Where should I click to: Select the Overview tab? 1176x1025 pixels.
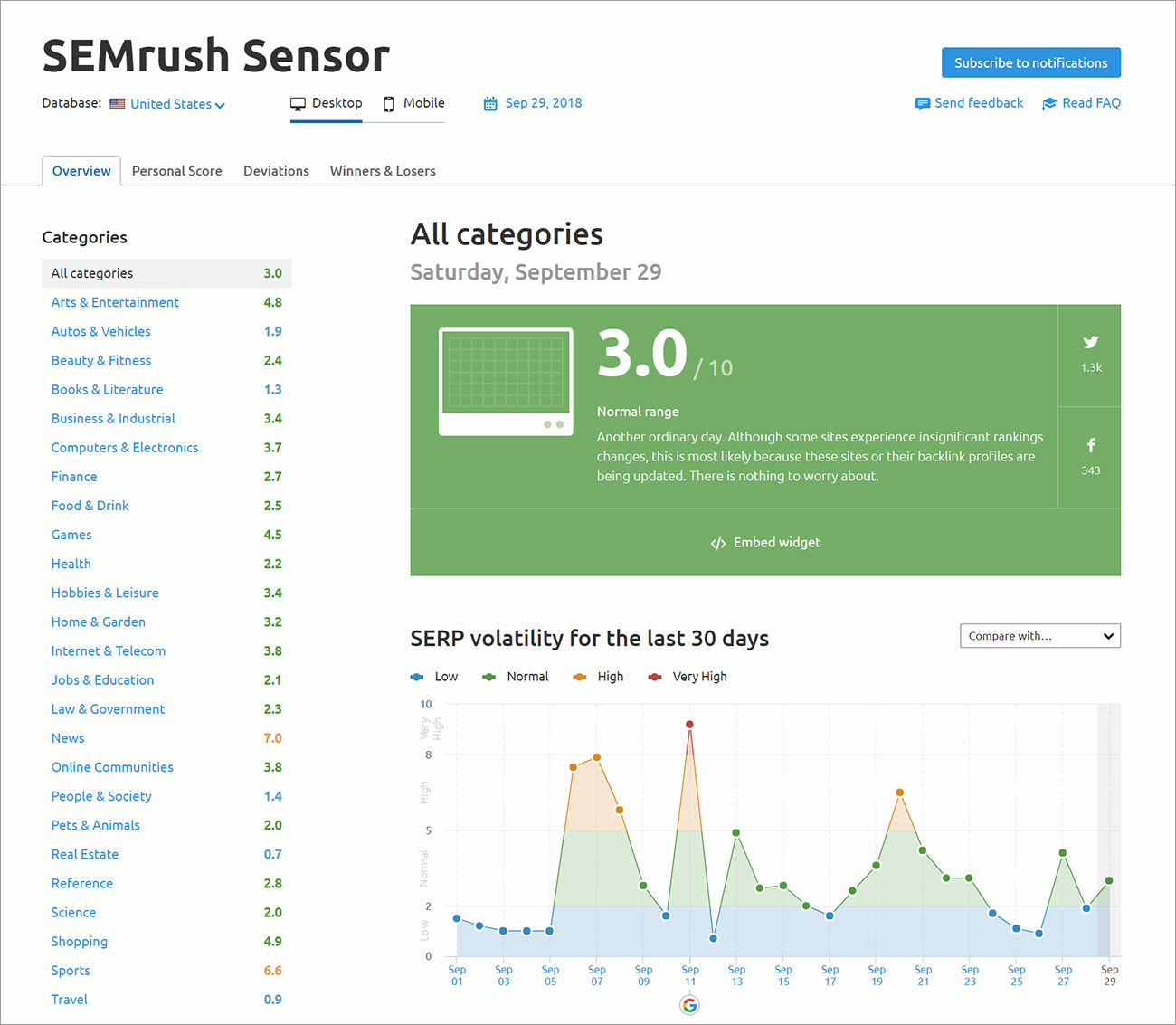point(81,171)
